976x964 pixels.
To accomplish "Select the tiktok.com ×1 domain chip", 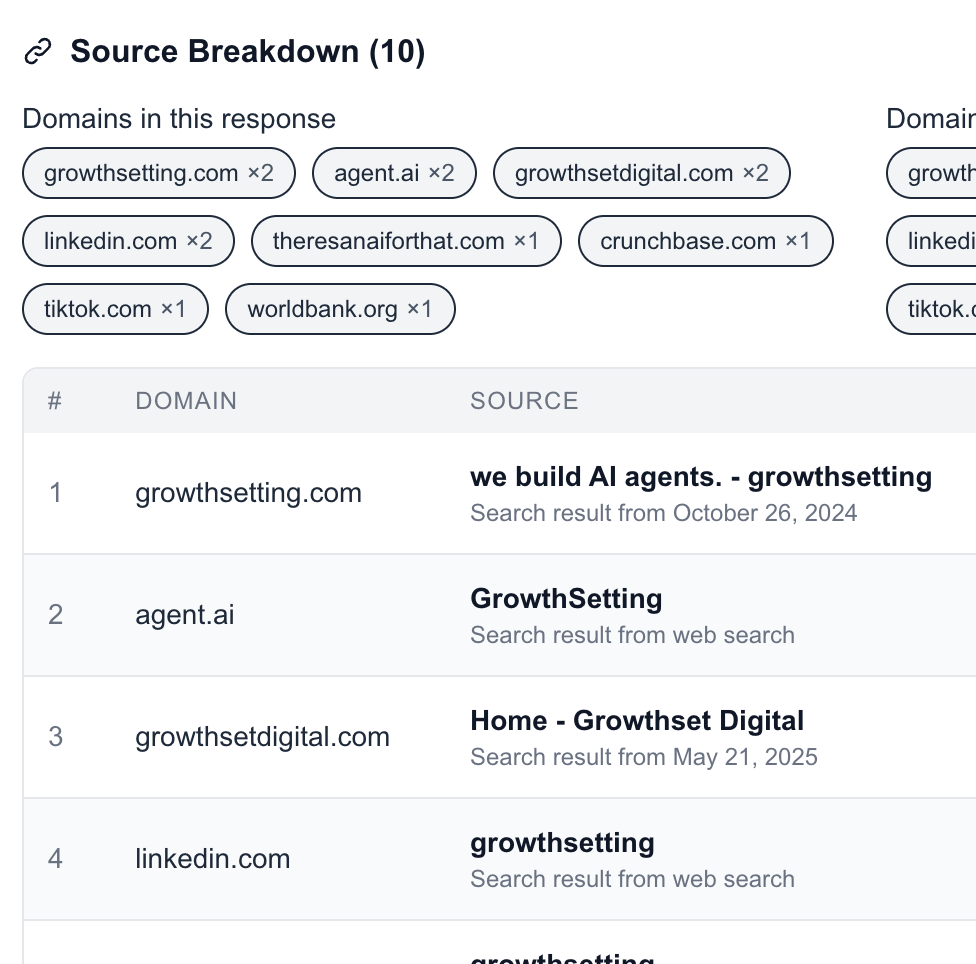I will (115, 309).
